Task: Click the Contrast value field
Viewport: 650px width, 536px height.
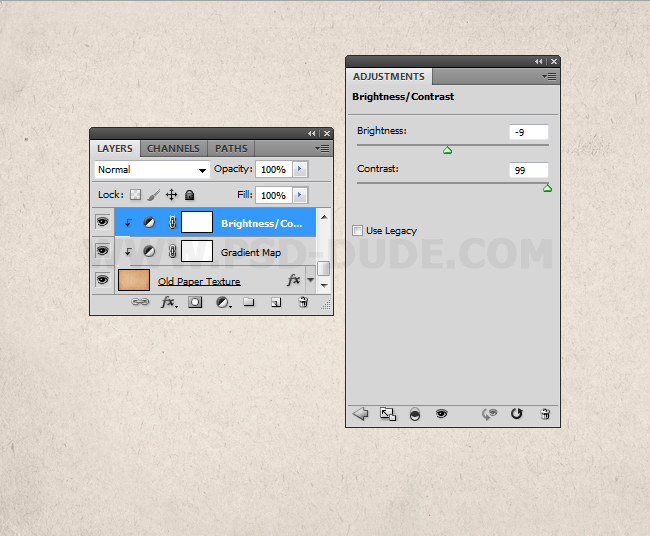Action: point(529,170)
